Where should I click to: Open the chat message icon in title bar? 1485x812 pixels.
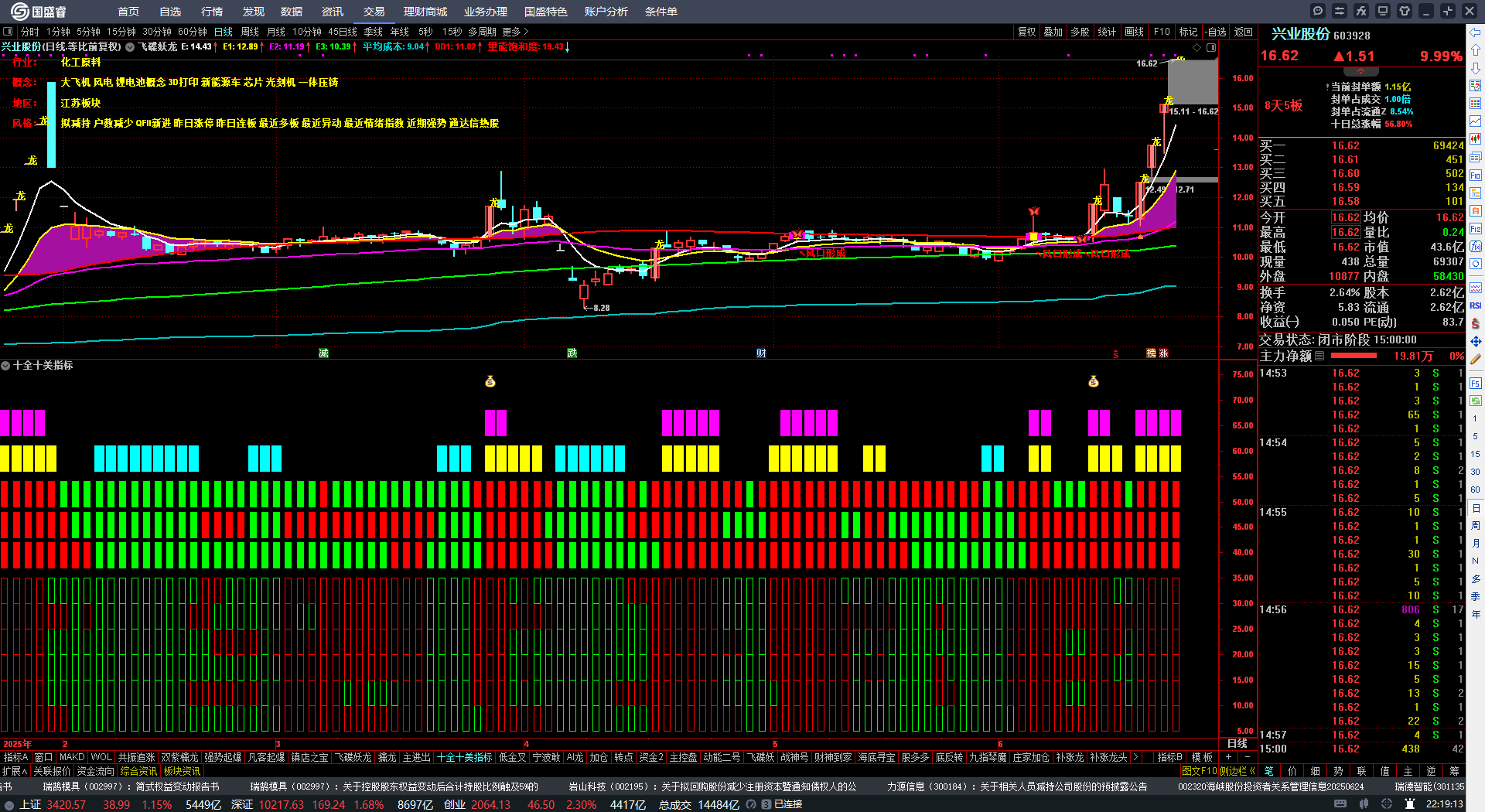point(1318,11)
